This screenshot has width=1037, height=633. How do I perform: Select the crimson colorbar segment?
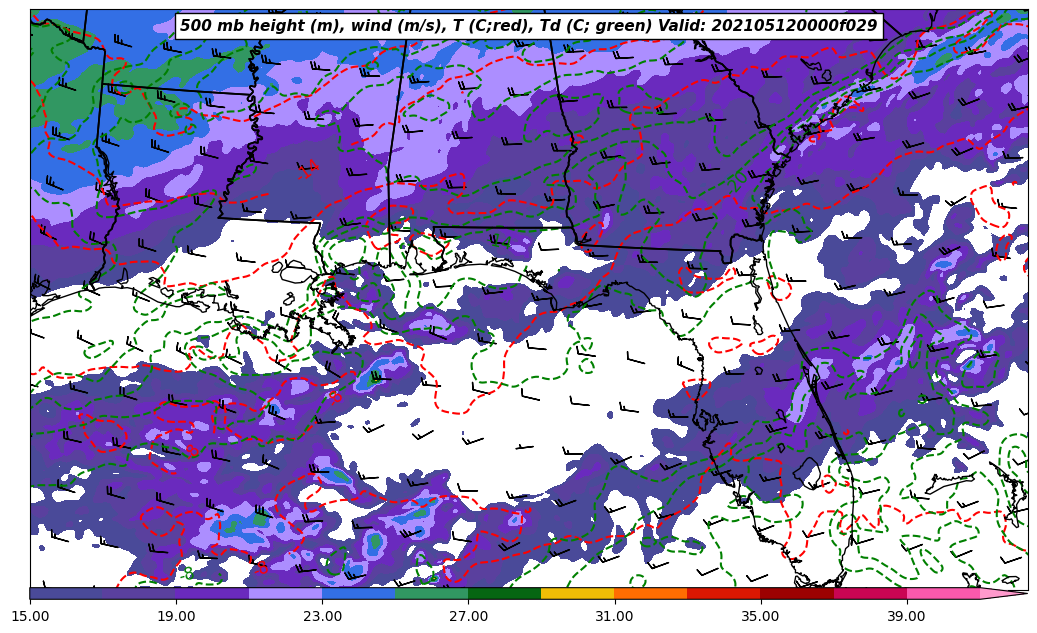click(x=870, y=593)
